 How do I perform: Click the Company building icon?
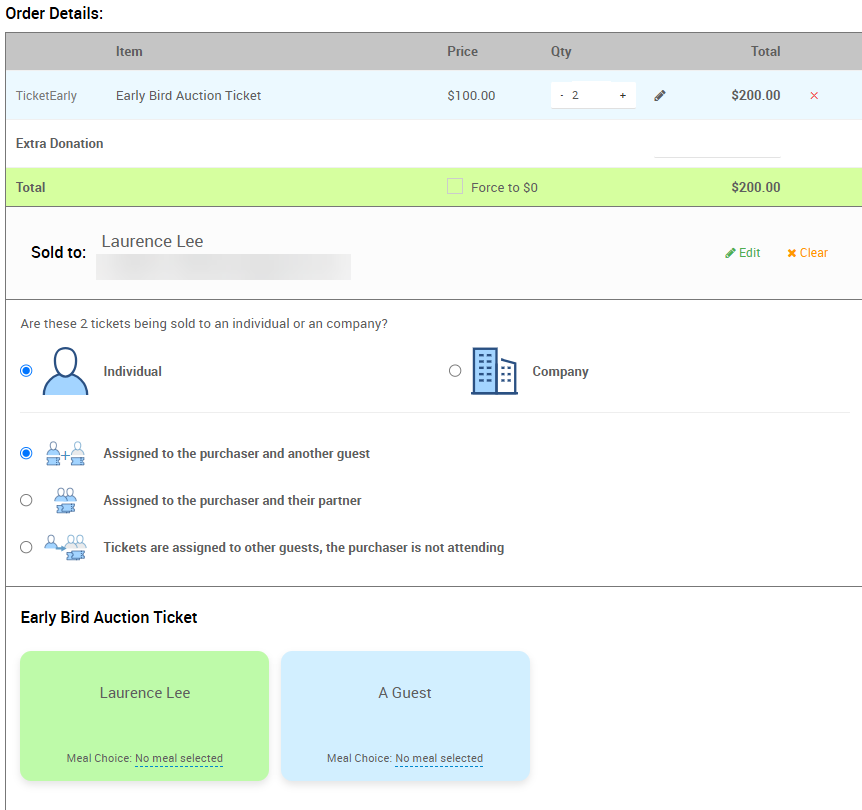pos(494,371)
